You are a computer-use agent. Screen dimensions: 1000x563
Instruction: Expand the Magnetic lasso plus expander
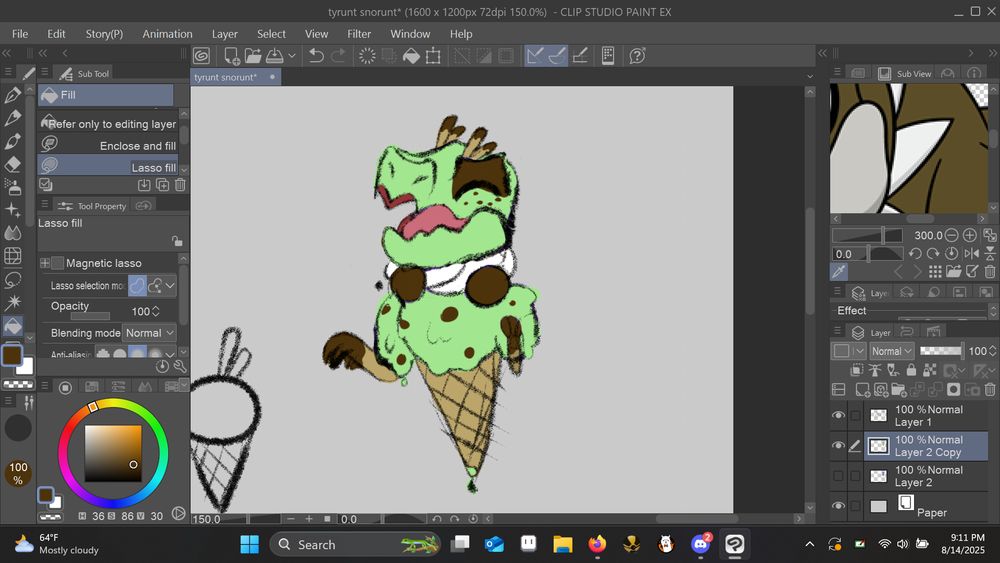[x=45, y=263]
